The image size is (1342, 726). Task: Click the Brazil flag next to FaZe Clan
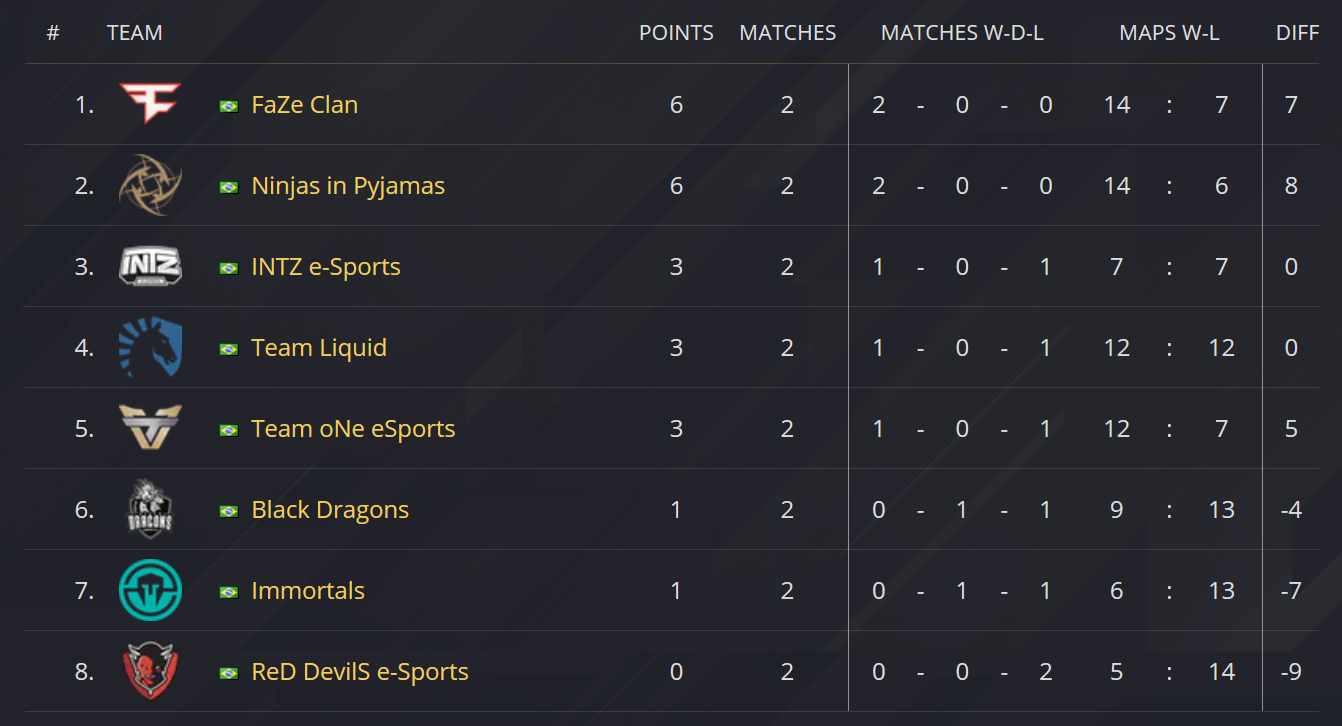tap(229, 106)
